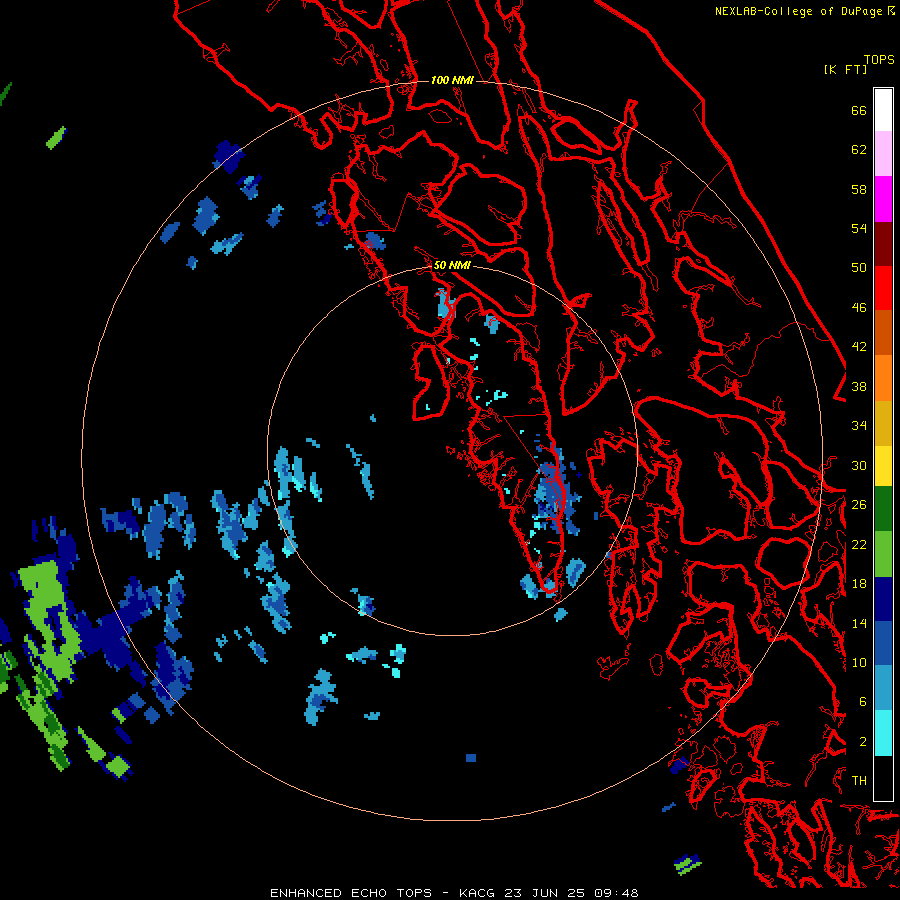
Task: Select the light blue legend swatch
Action: [883, 688]
